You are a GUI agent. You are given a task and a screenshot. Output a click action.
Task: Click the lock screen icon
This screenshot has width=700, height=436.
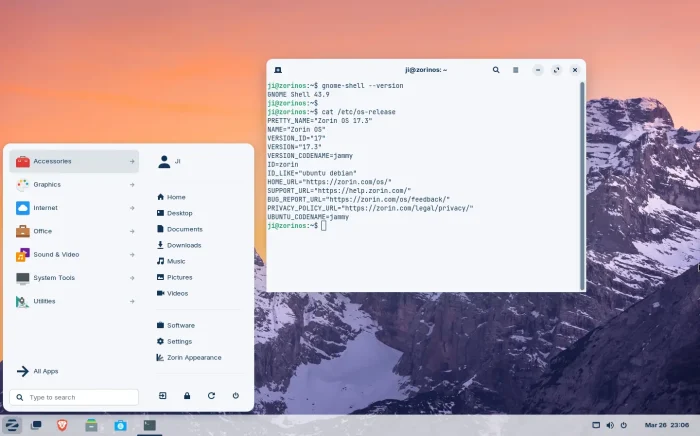187,395
